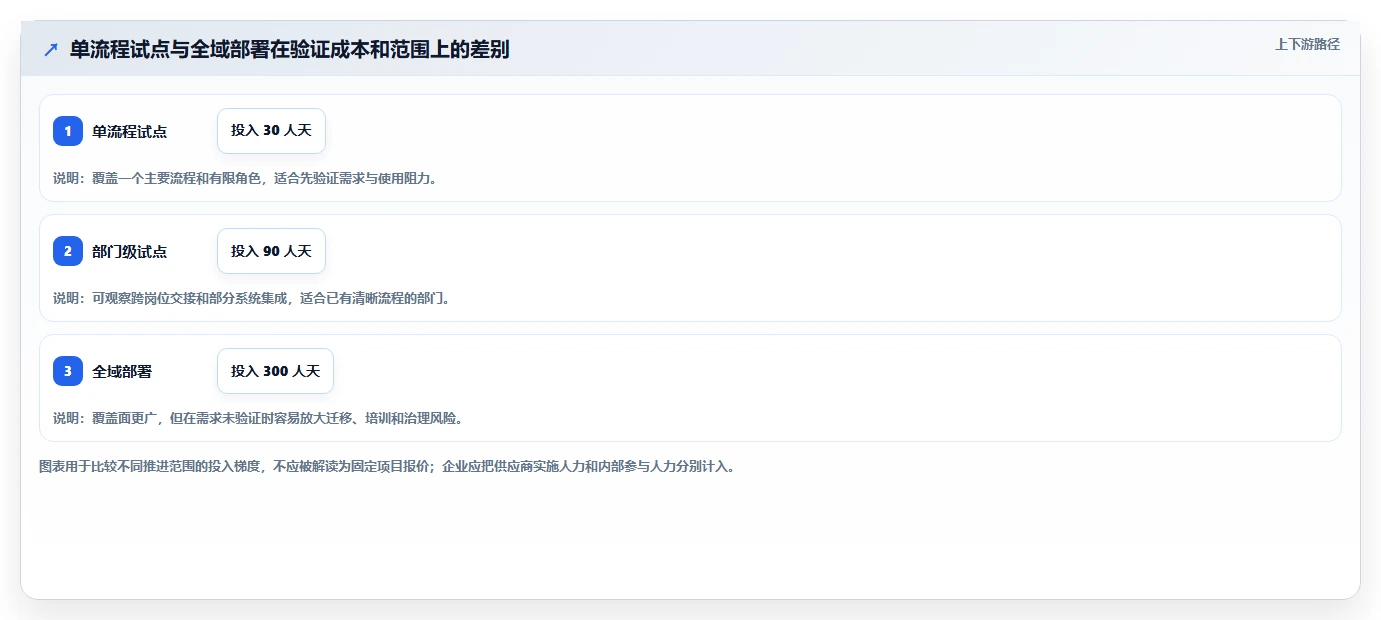This screenshot has height=620, width=1381.
Task: Click the number 1 badge for 单流程试点
Action: pyautogui.click(x=68, y=131)
